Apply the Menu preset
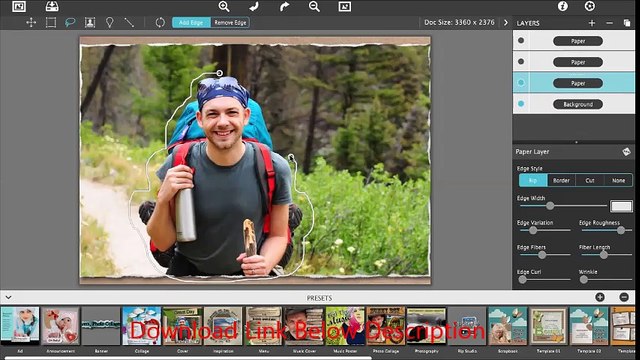640x360 pixels. coord(264,326)
